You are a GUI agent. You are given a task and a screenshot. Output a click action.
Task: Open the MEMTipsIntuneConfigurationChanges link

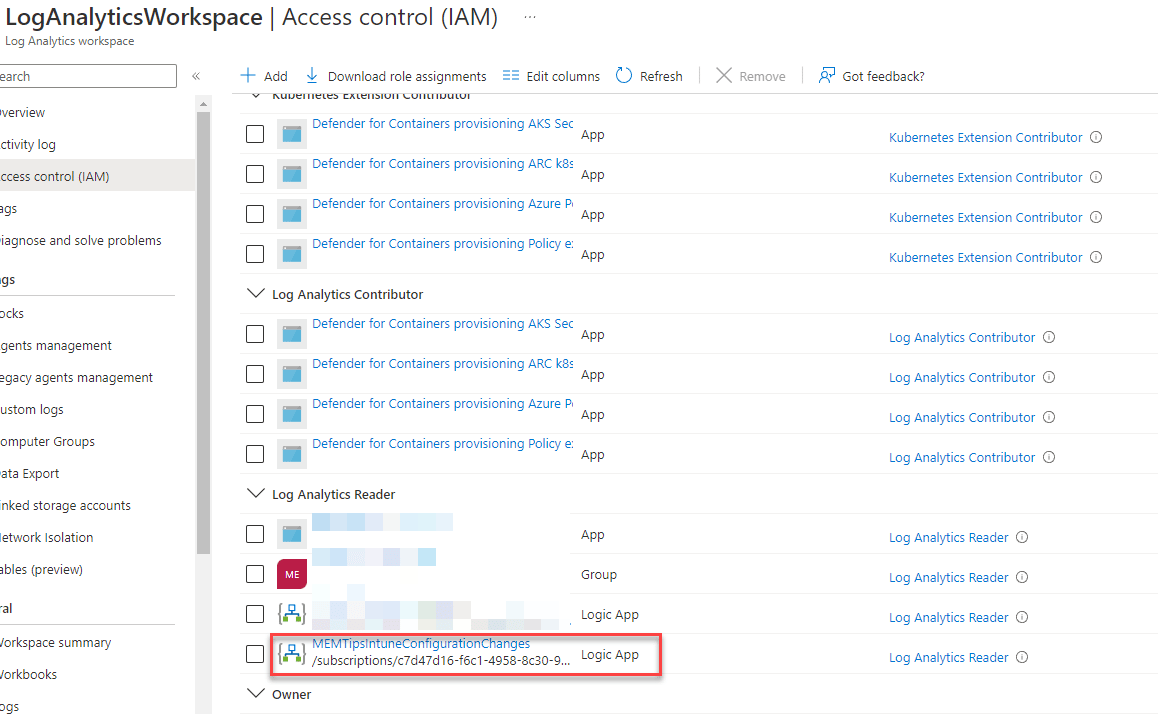421,643
